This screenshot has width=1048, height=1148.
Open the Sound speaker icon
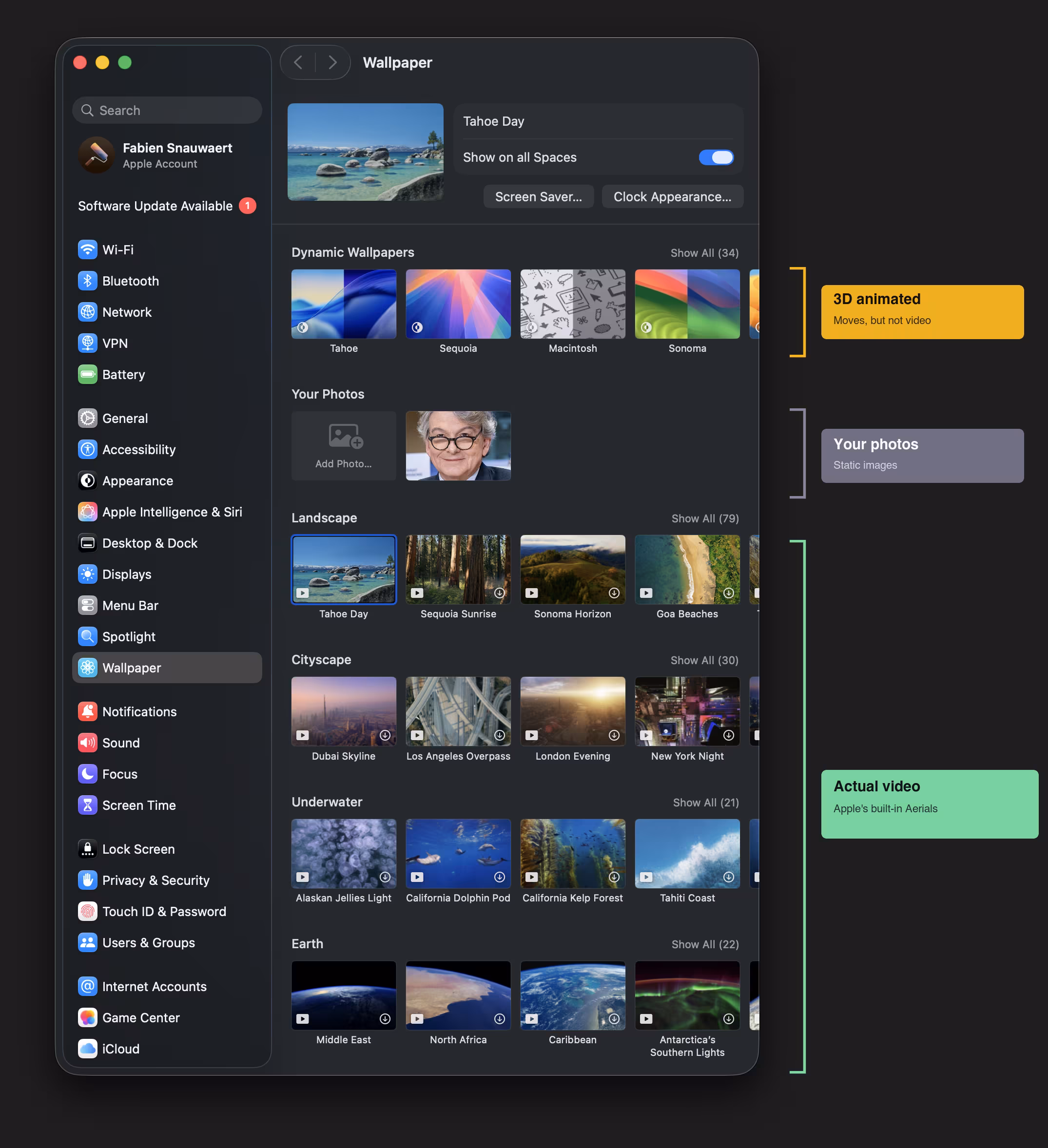87,743
